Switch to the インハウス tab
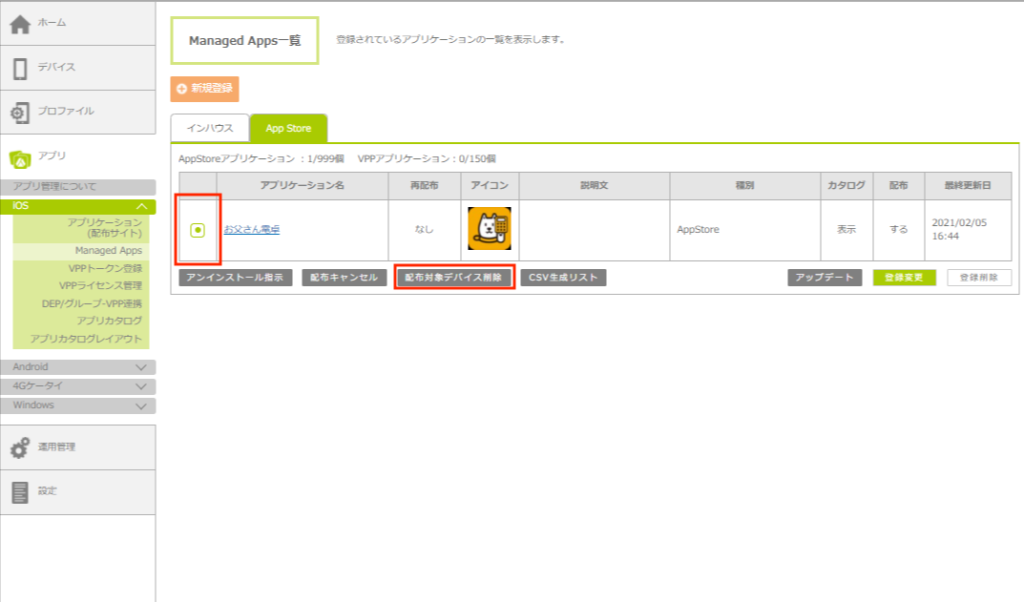 pos(208,129)
